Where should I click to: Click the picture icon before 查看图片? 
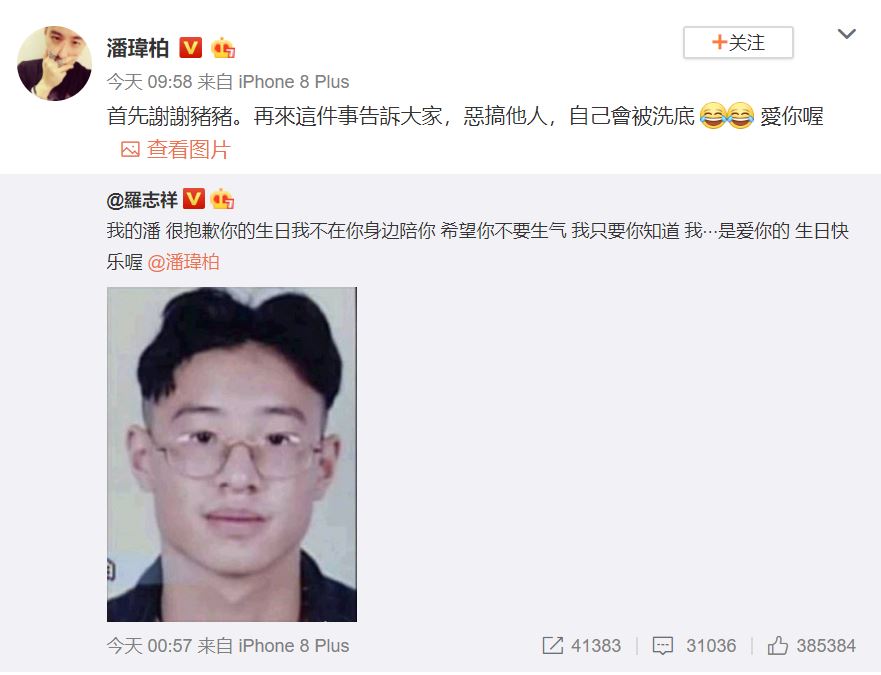coord(130,150)
